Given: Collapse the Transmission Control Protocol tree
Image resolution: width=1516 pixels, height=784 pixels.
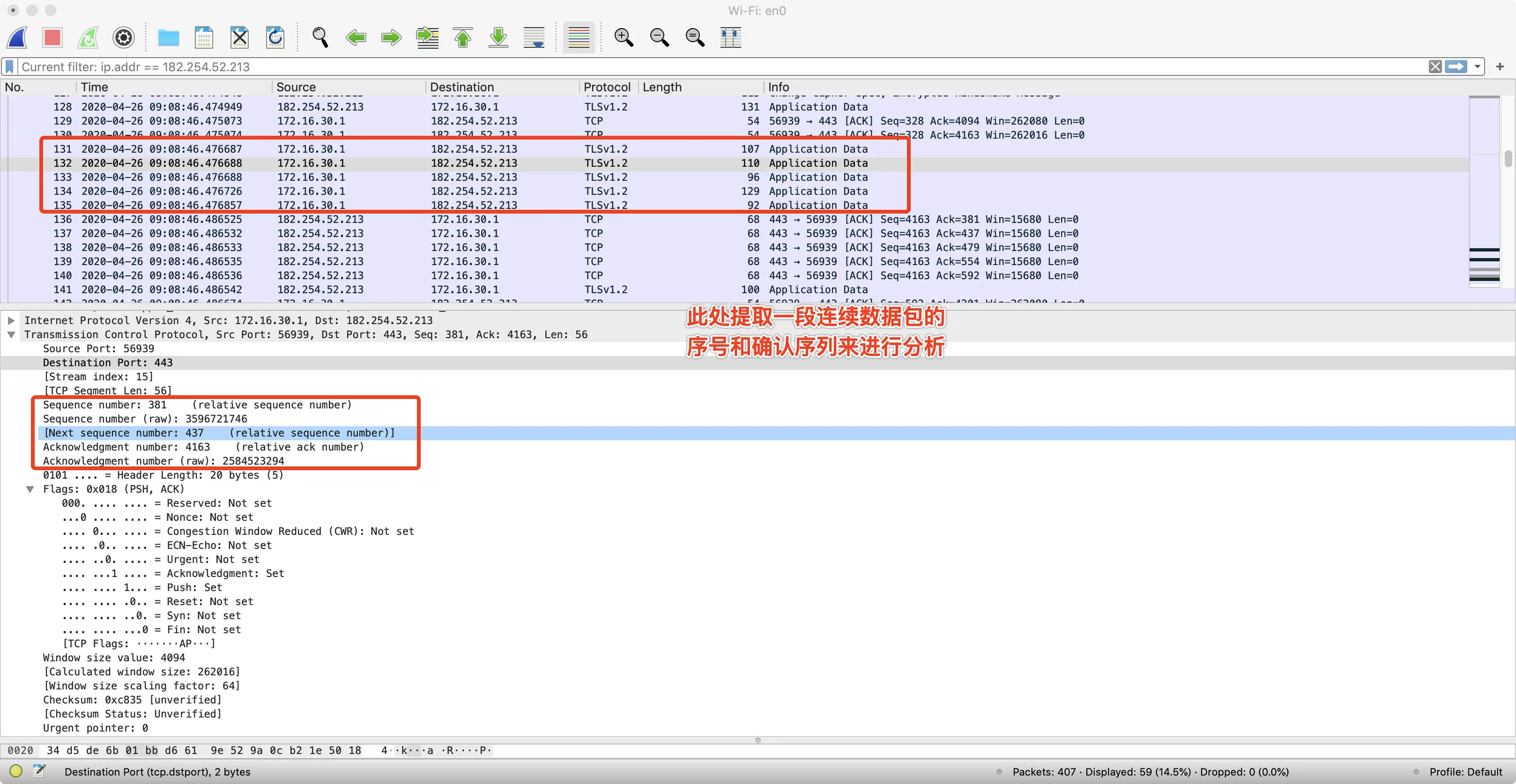Looking at the screenshot, I should click(x=11, y=334).
